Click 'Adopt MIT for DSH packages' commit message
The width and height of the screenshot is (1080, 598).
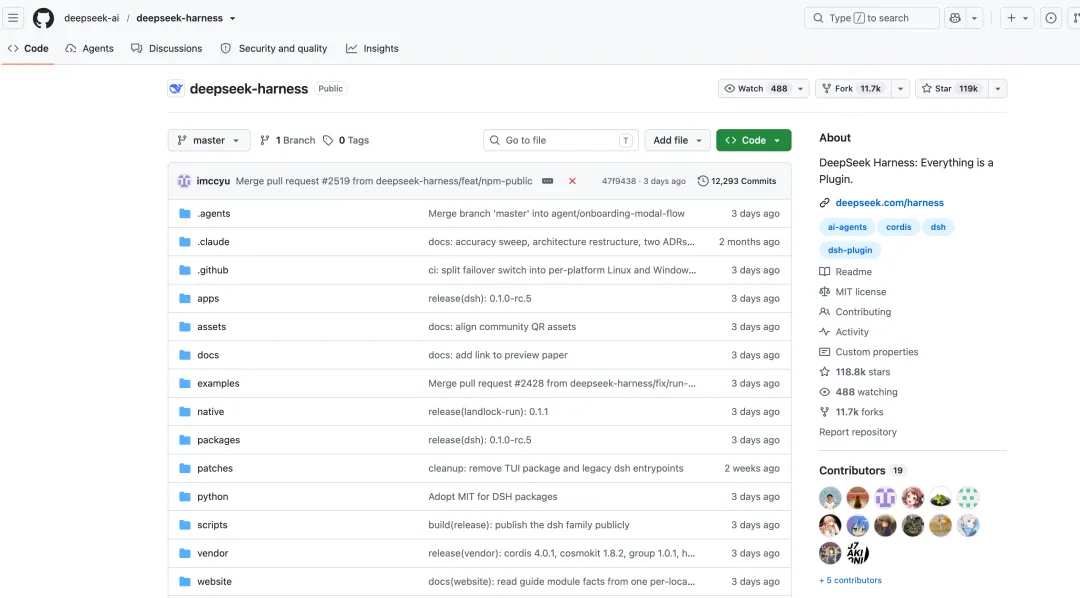[x=492, y=496]
